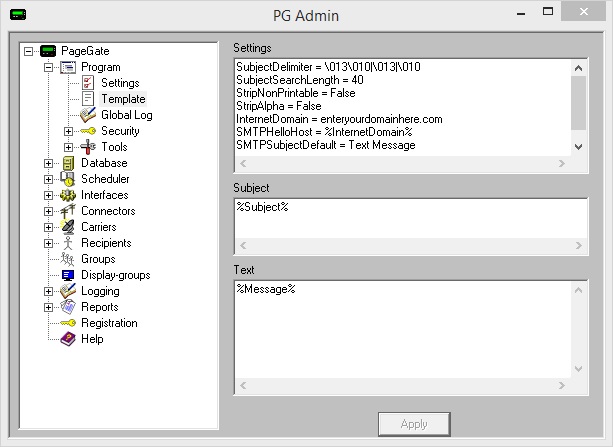The height and width of the screenshot is (447, 613).
Task: Click the PG Admin title bar app icon
Action: (x=18, y=15)
